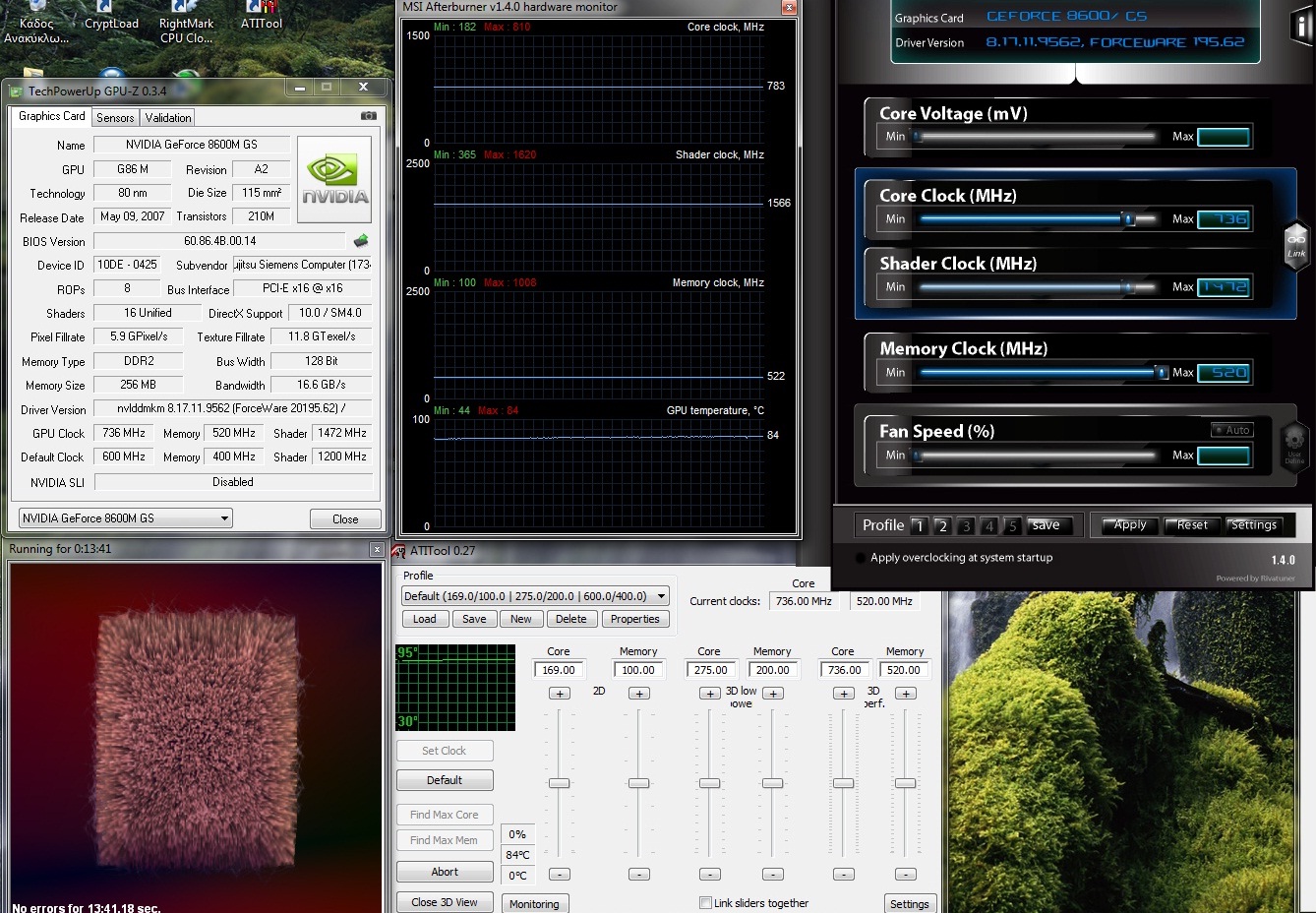
Task: Select Afterburner profile slot 3
Action: pyautogui.click(x=966, y=526)
